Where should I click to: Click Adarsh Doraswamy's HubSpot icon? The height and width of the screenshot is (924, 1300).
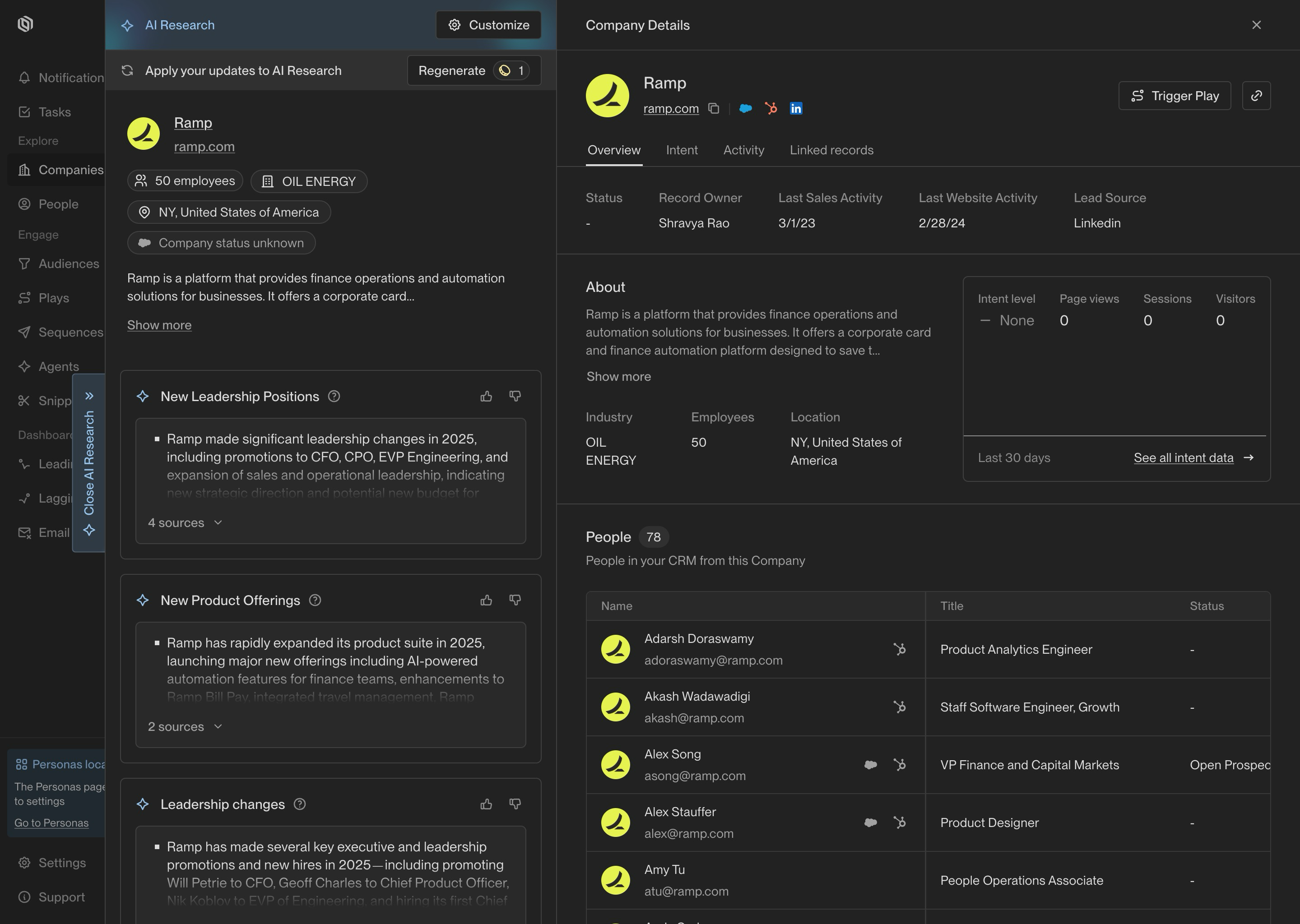[899, 649]
